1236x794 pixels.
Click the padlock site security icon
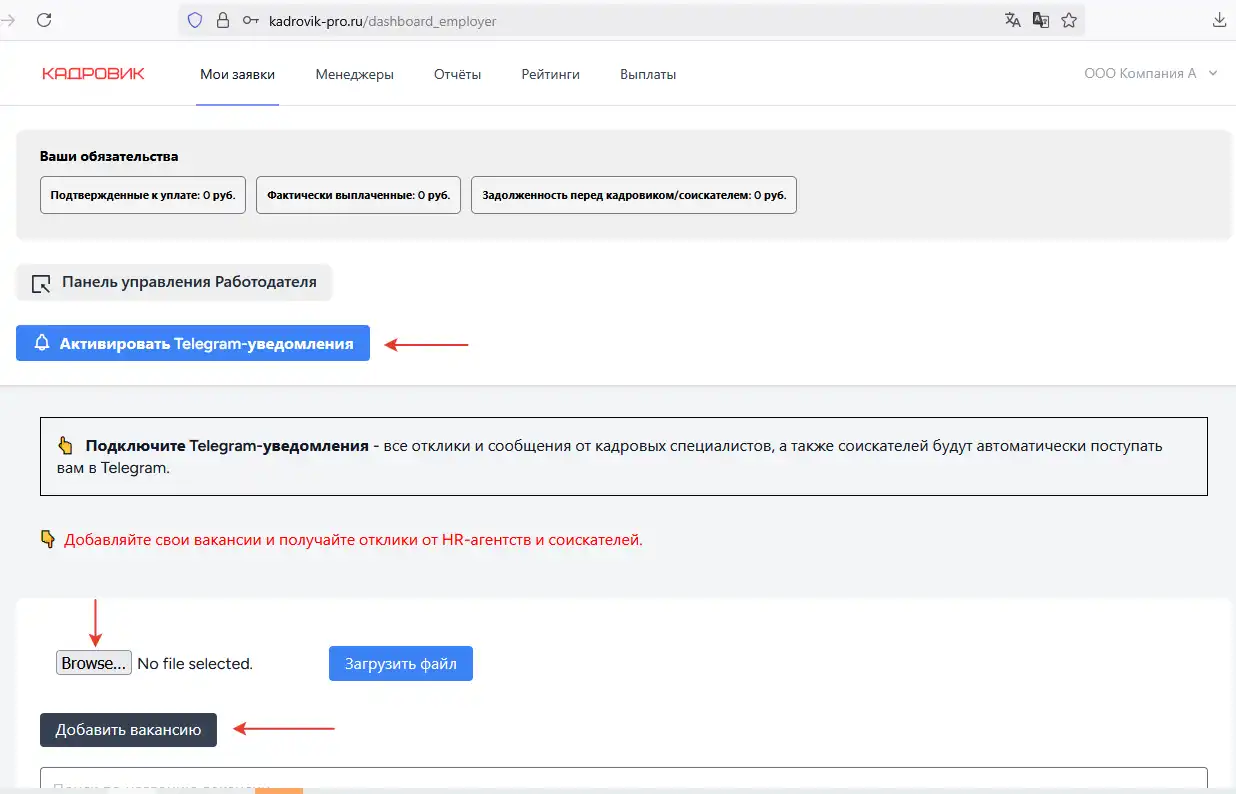(x=222, y=20)
